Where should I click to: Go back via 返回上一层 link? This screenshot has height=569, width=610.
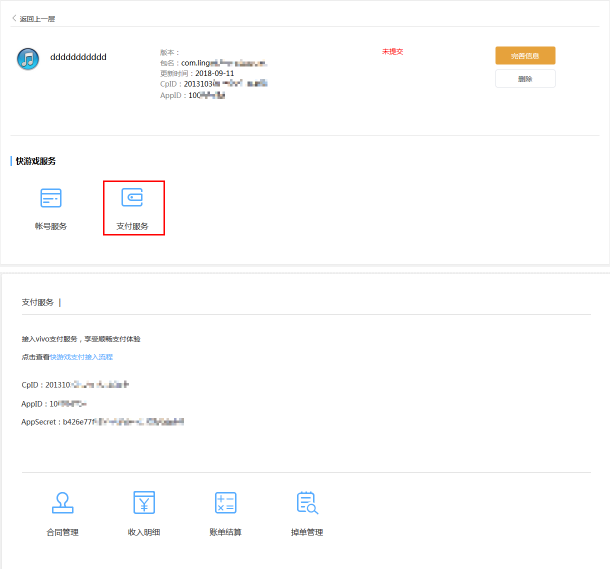(x=38, y=18)
